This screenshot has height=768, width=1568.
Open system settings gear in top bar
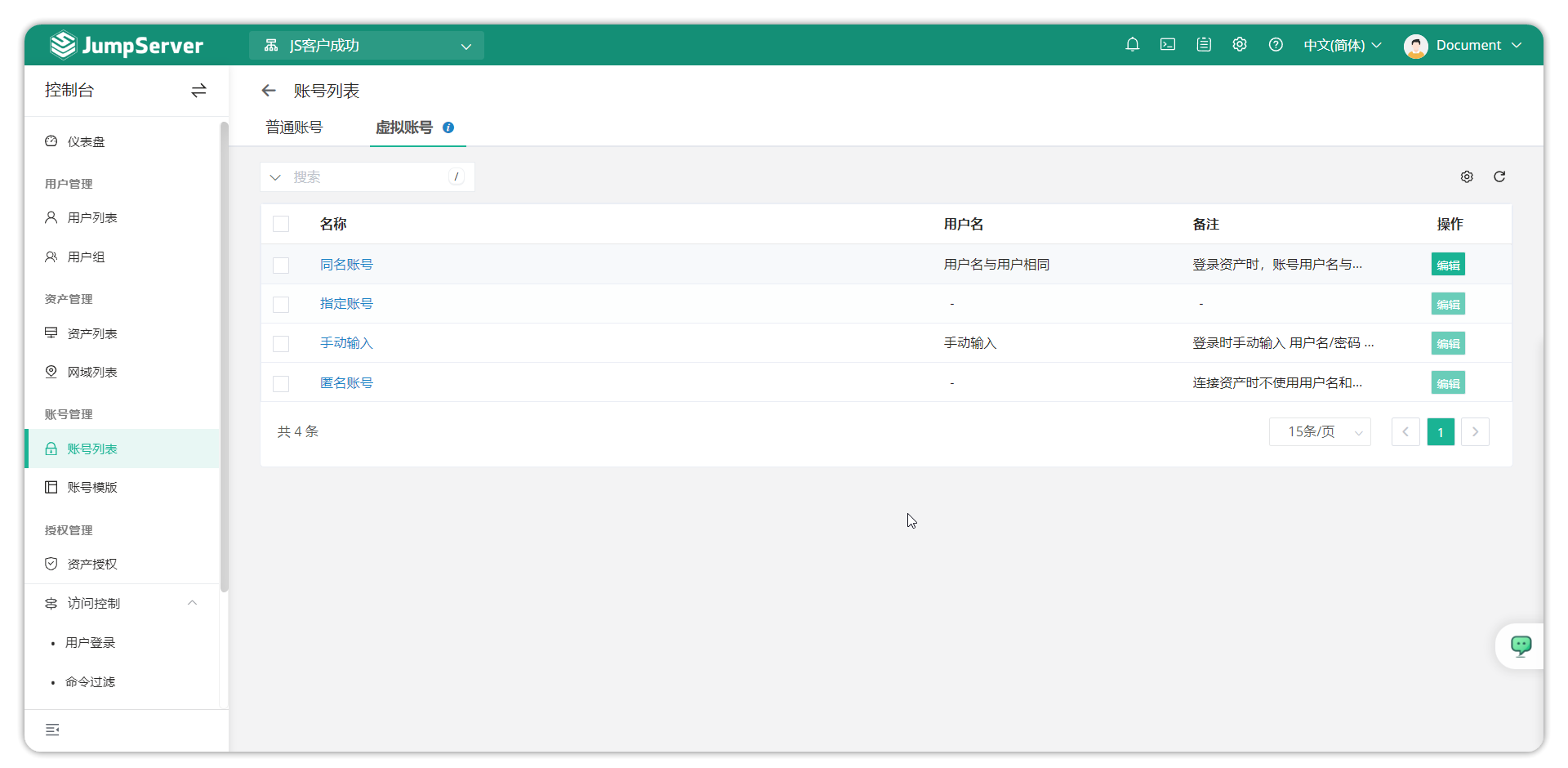tap(1240, 45)
